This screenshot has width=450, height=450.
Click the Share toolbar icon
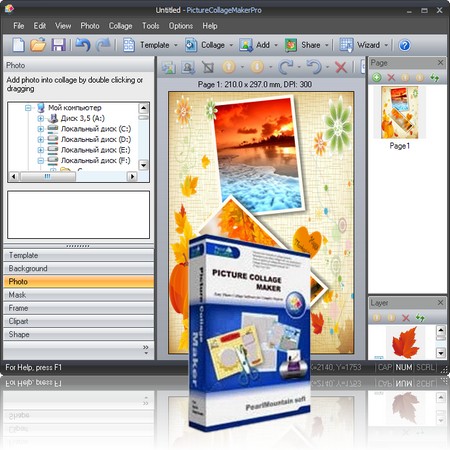point(291,45)
